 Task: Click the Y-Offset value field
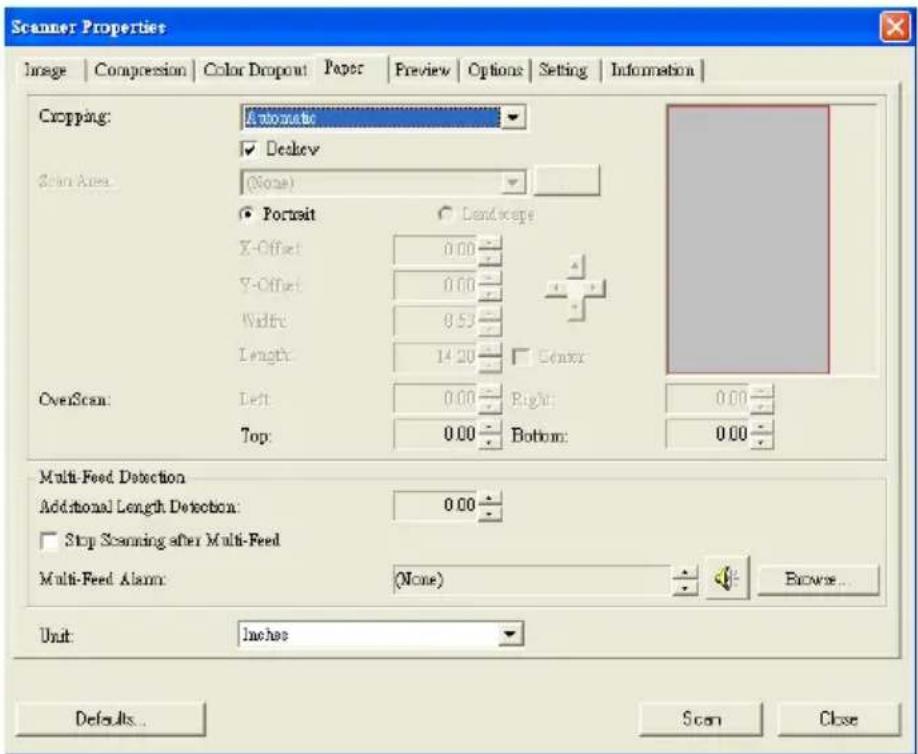(x=436, y=286)
